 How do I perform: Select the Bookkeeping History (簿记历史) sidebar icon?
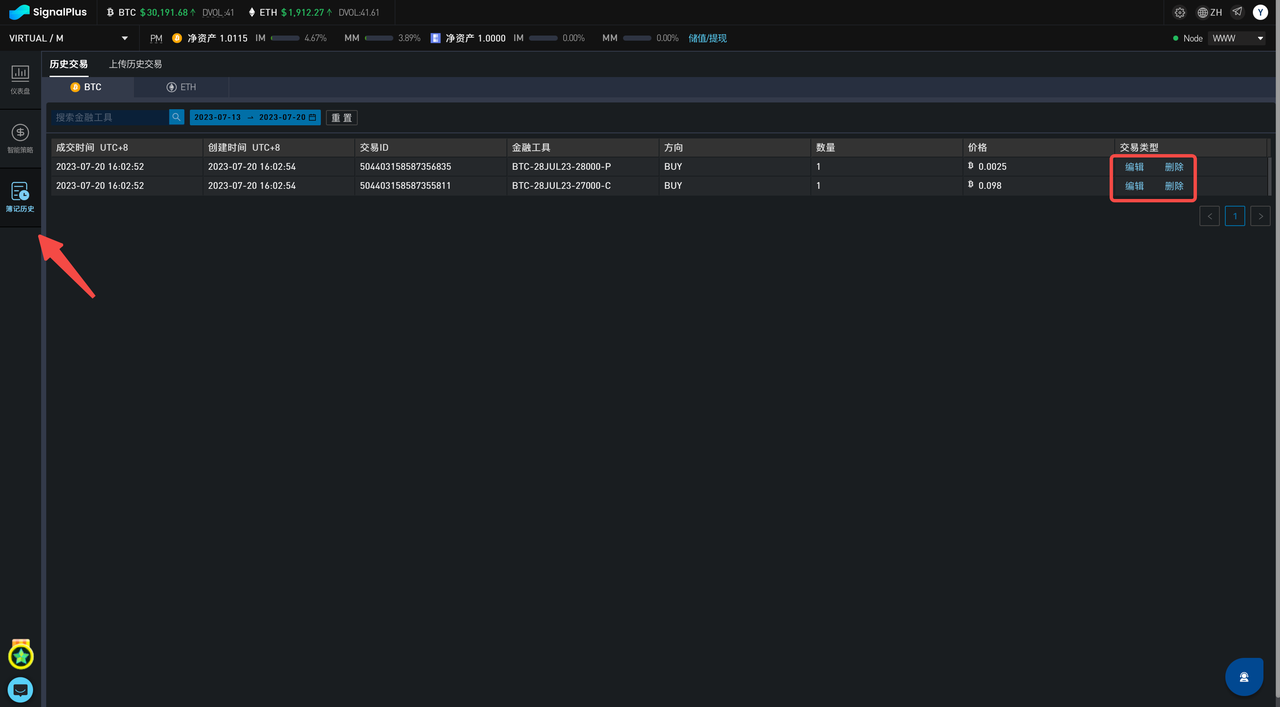tap(20, 196)
